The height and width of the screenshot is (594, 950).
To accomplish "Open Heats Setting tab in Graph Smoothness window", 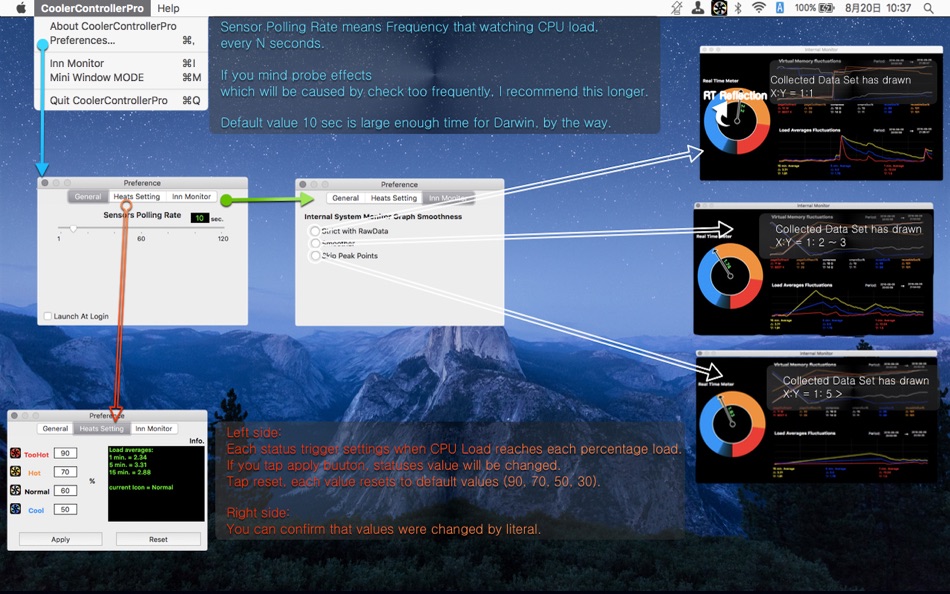I will [x=394, y=198].
